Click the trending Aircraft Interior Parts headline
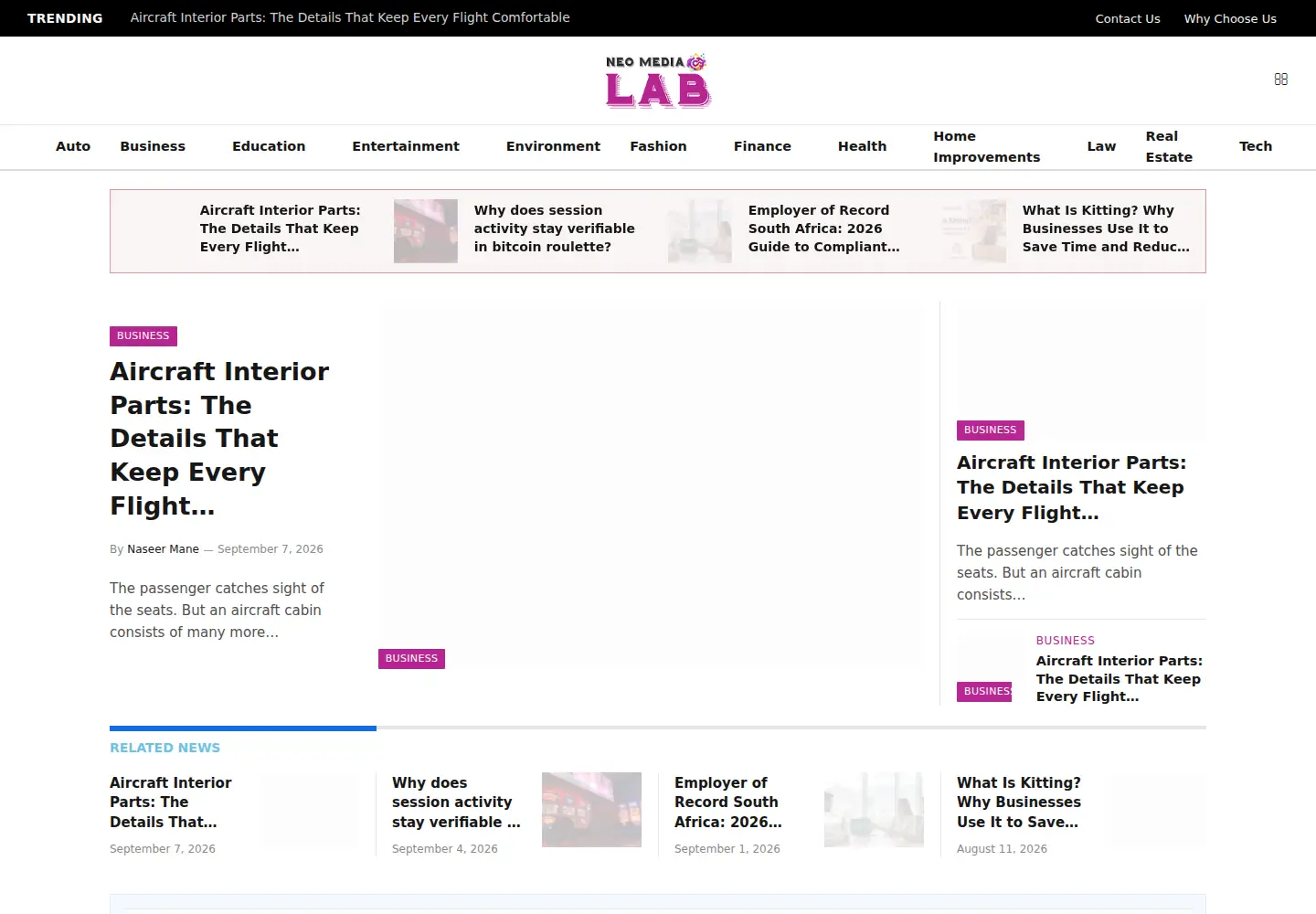 pos(350,17)
